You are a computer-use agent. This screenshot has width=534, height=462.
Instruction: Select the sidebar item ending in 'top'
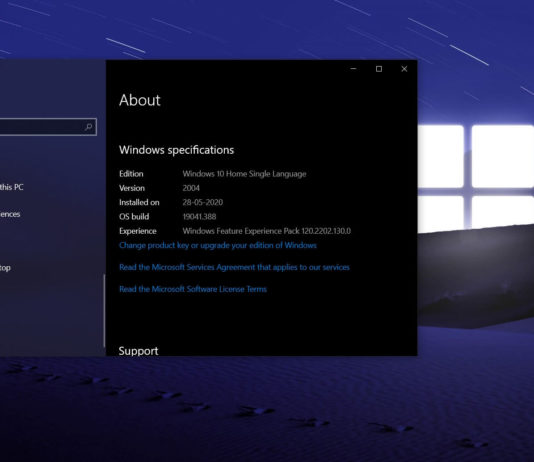[x=5, y=268]
